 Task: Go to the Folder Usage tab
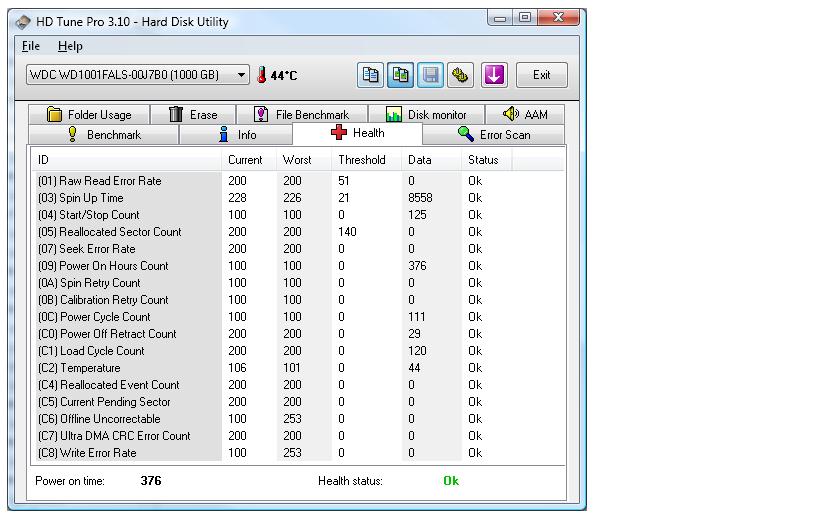tap(89, 115)
